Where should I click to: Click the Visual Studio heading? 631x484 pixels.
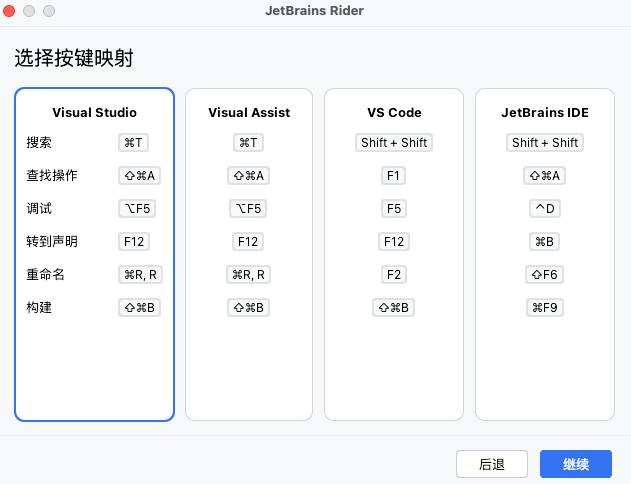tap(95, 112)
